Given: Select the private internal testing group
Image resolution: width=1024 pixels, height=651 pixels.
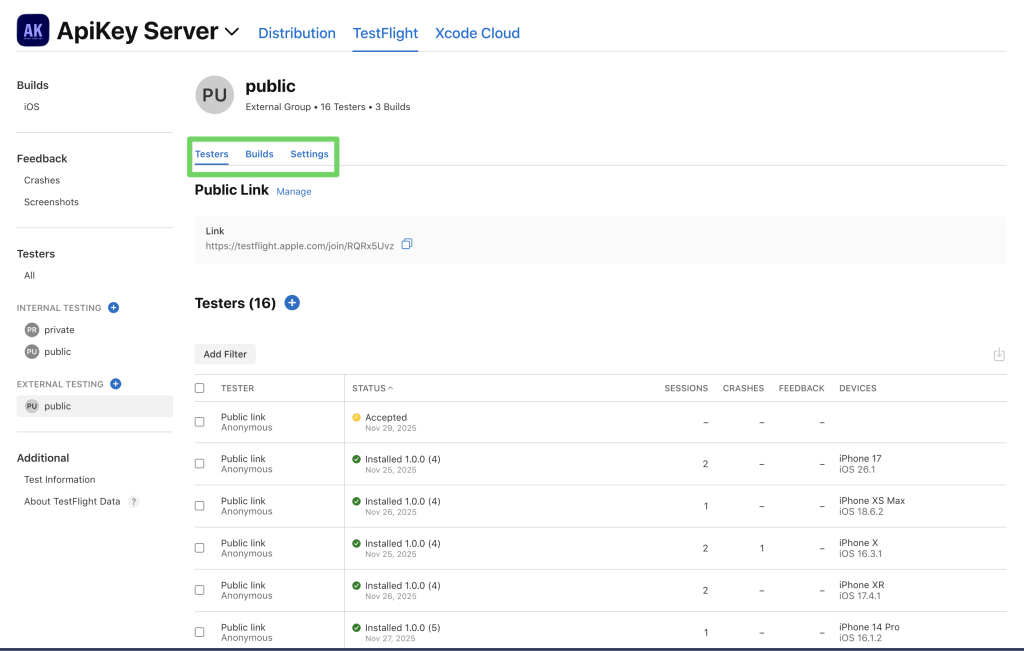Looking at the screenshot, I should pyautogui.click(x=59, y=330).
